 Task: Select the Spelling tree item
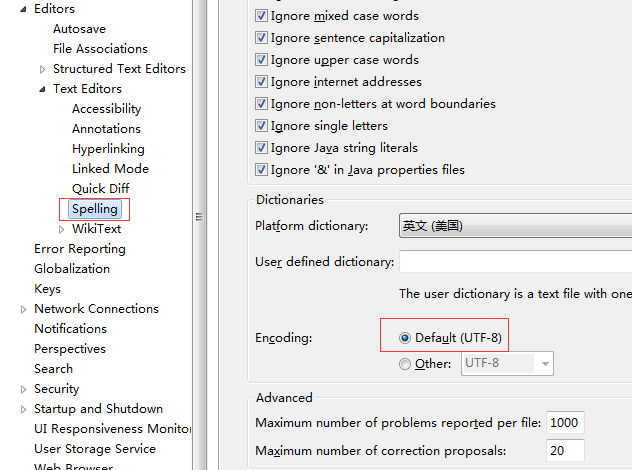pyautogui.click(x=95, y=209)
